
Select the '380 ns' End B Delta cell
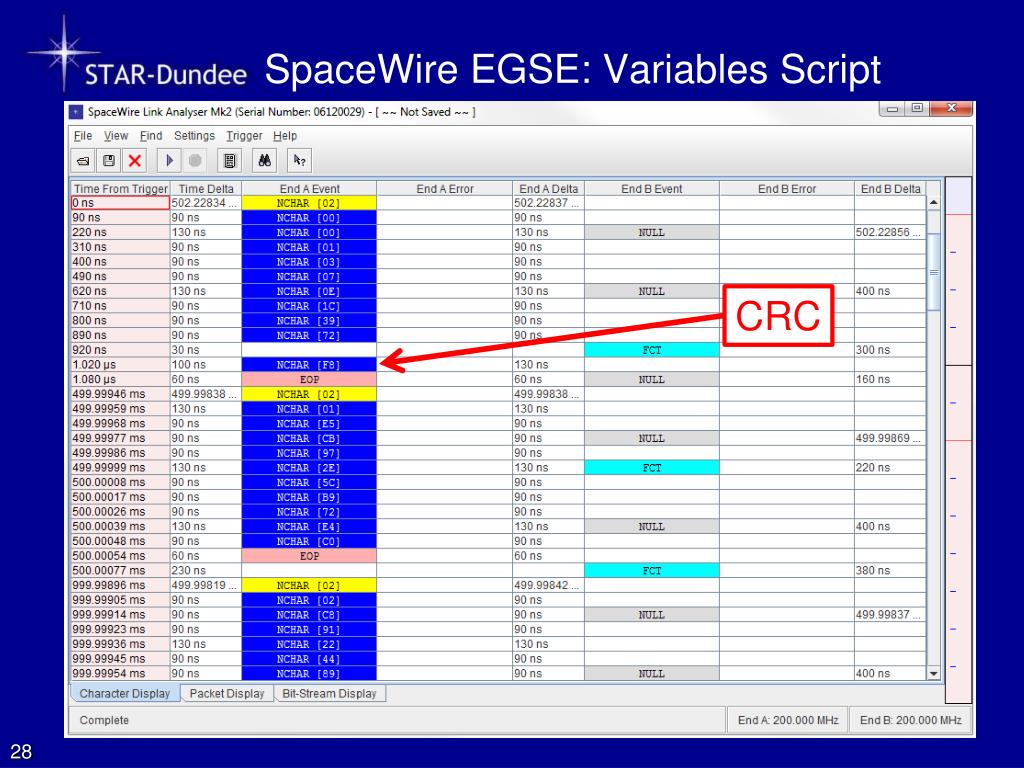coord(890,571)
